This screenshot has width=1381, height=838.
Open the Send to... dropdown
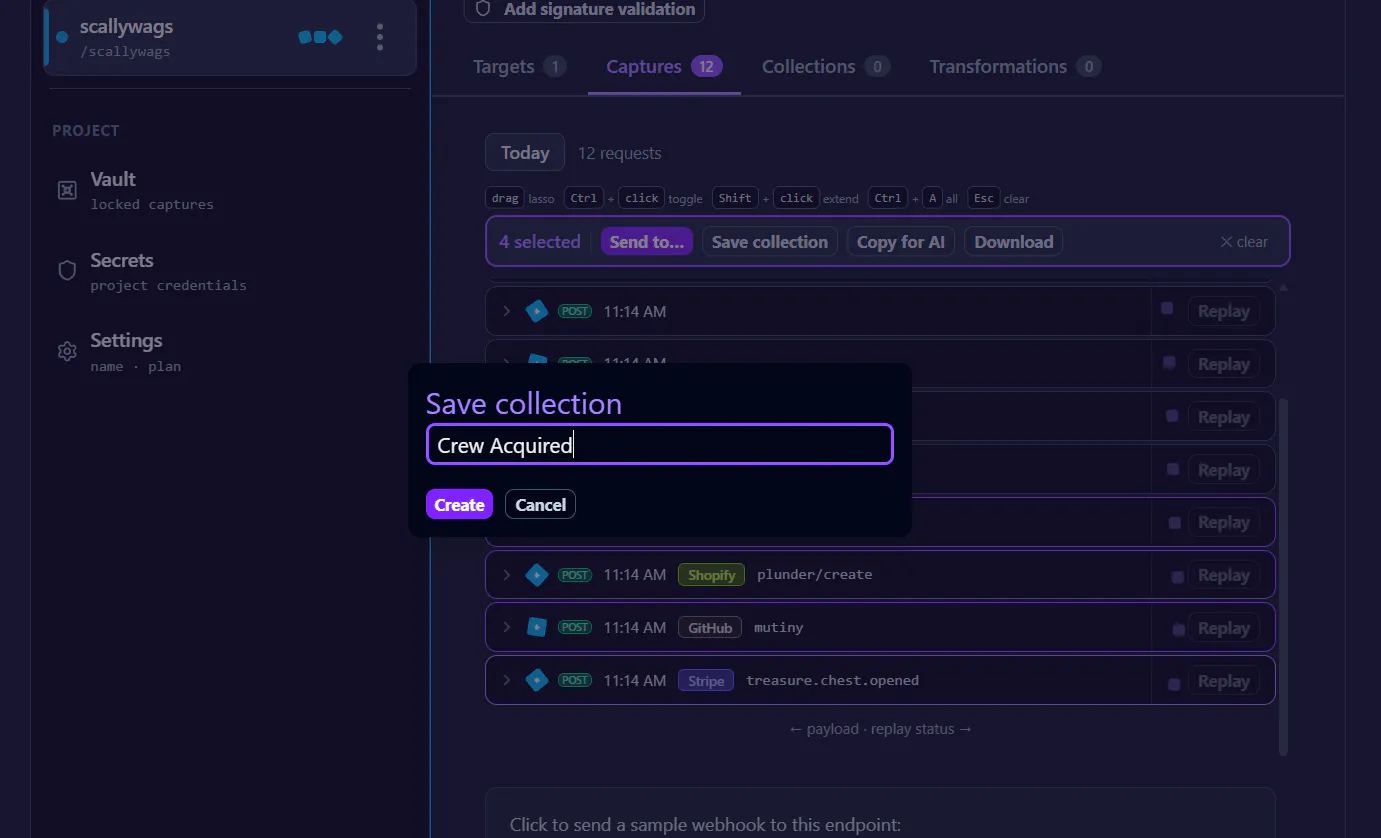tap(647, 242)
